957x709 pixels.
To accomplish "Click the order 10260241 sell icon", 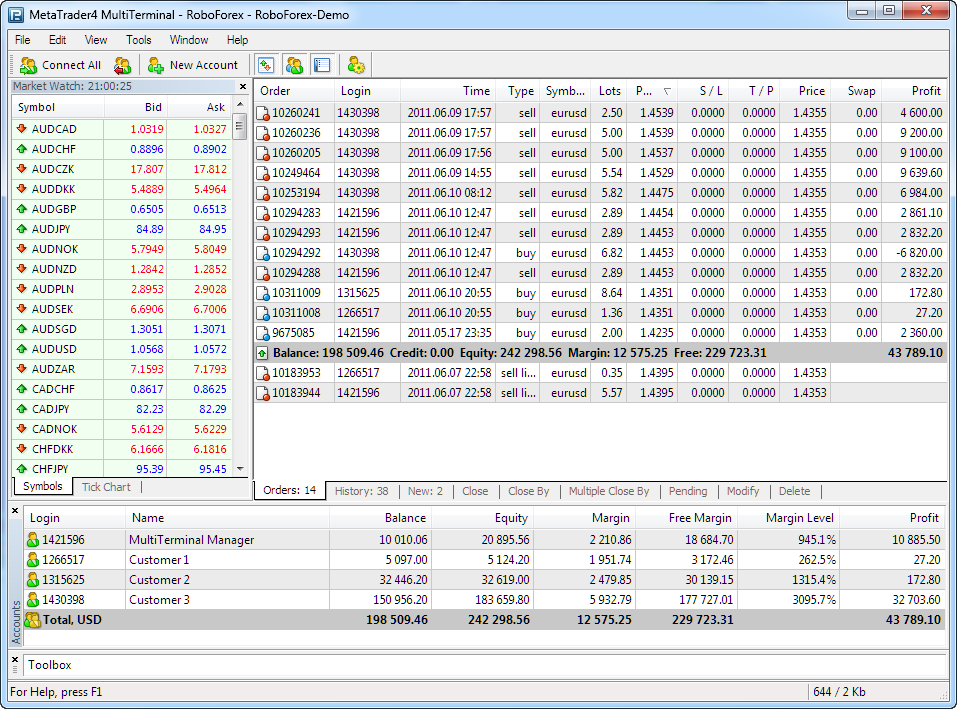I will (x=264, y=114).
